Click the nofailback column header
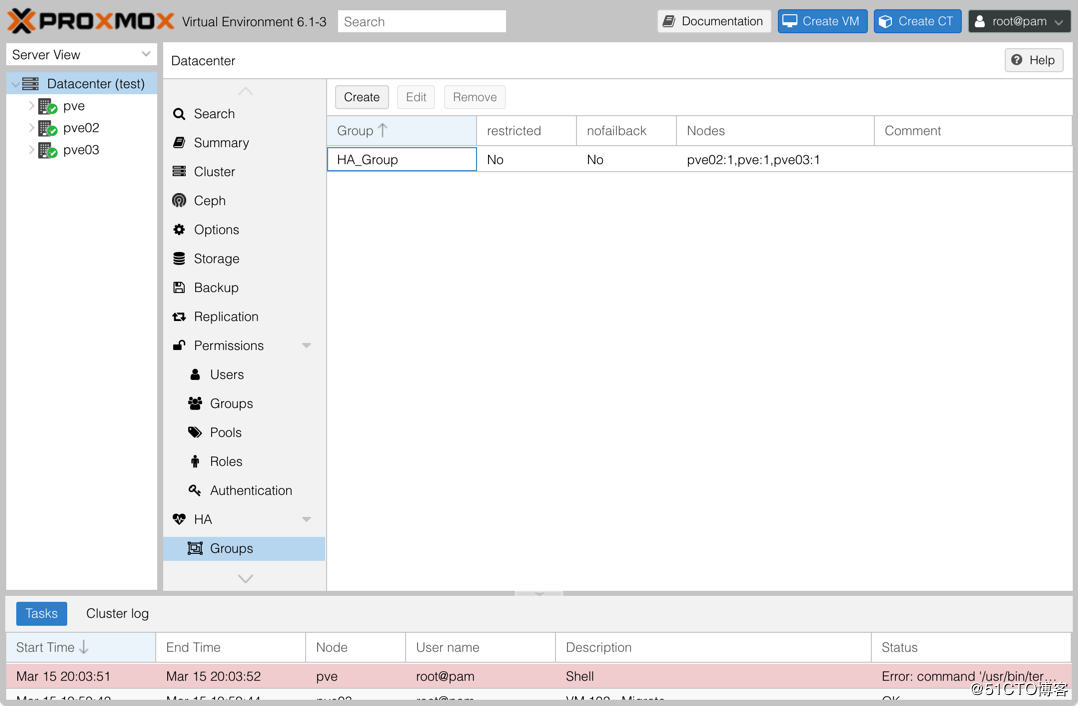The height and width of the screenshot is (706, 1078). 626,131
